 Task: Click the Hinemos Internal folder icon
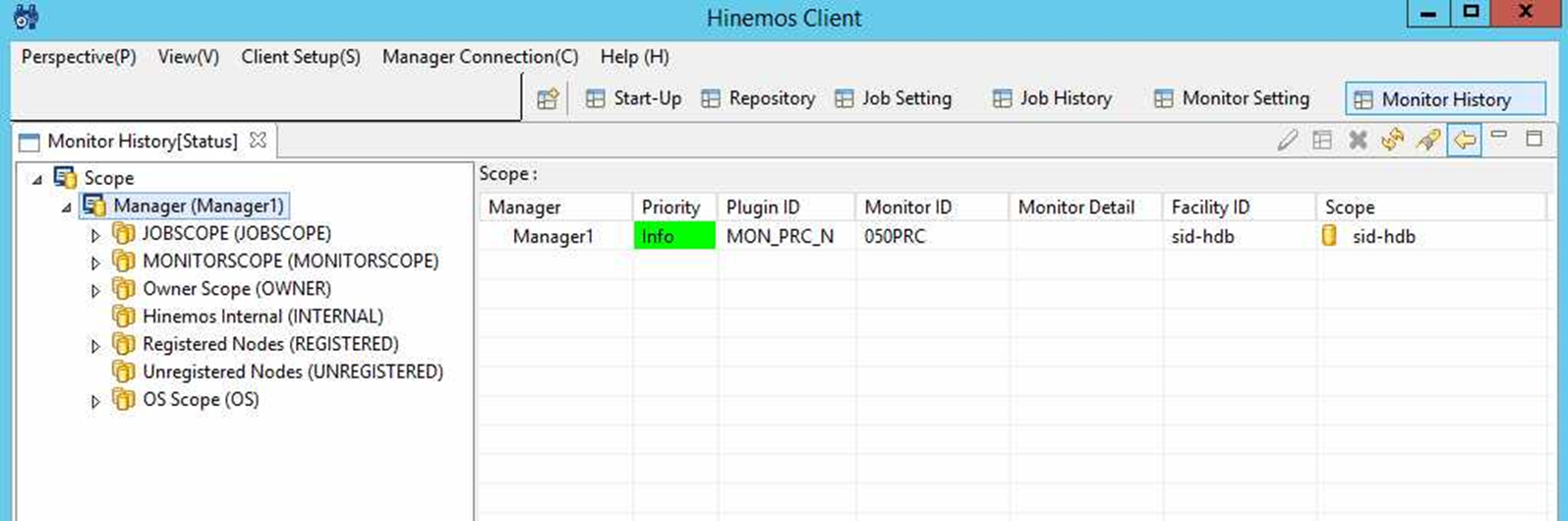click(124, 316)
